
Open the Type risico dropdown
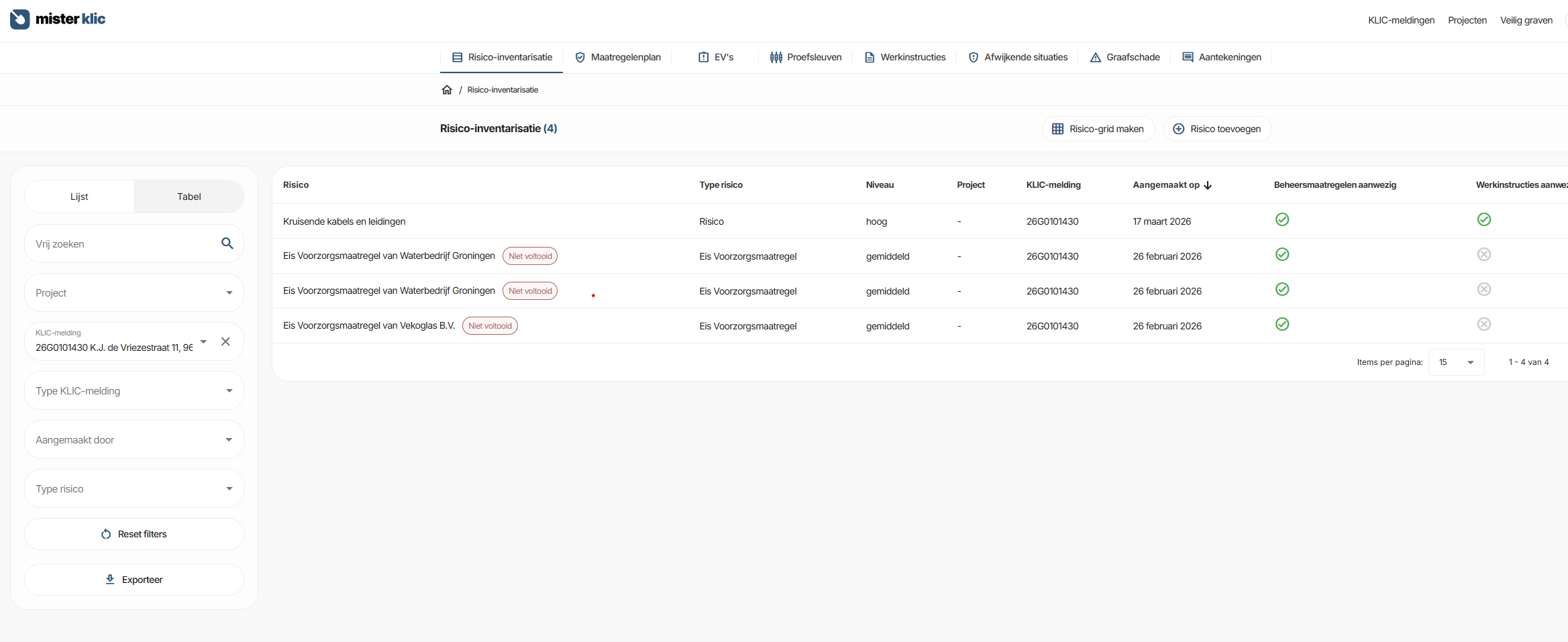(x=134, y=489)
